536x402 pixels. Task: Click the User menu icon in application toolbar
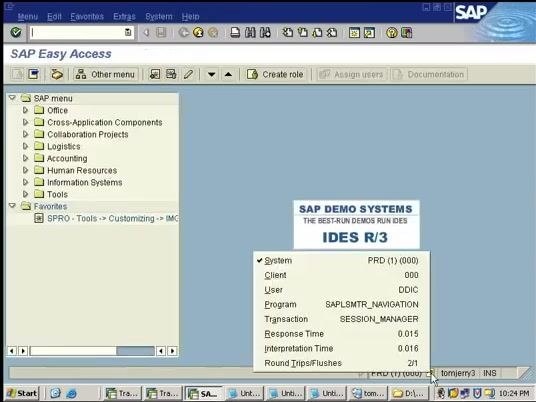(17, 74)
